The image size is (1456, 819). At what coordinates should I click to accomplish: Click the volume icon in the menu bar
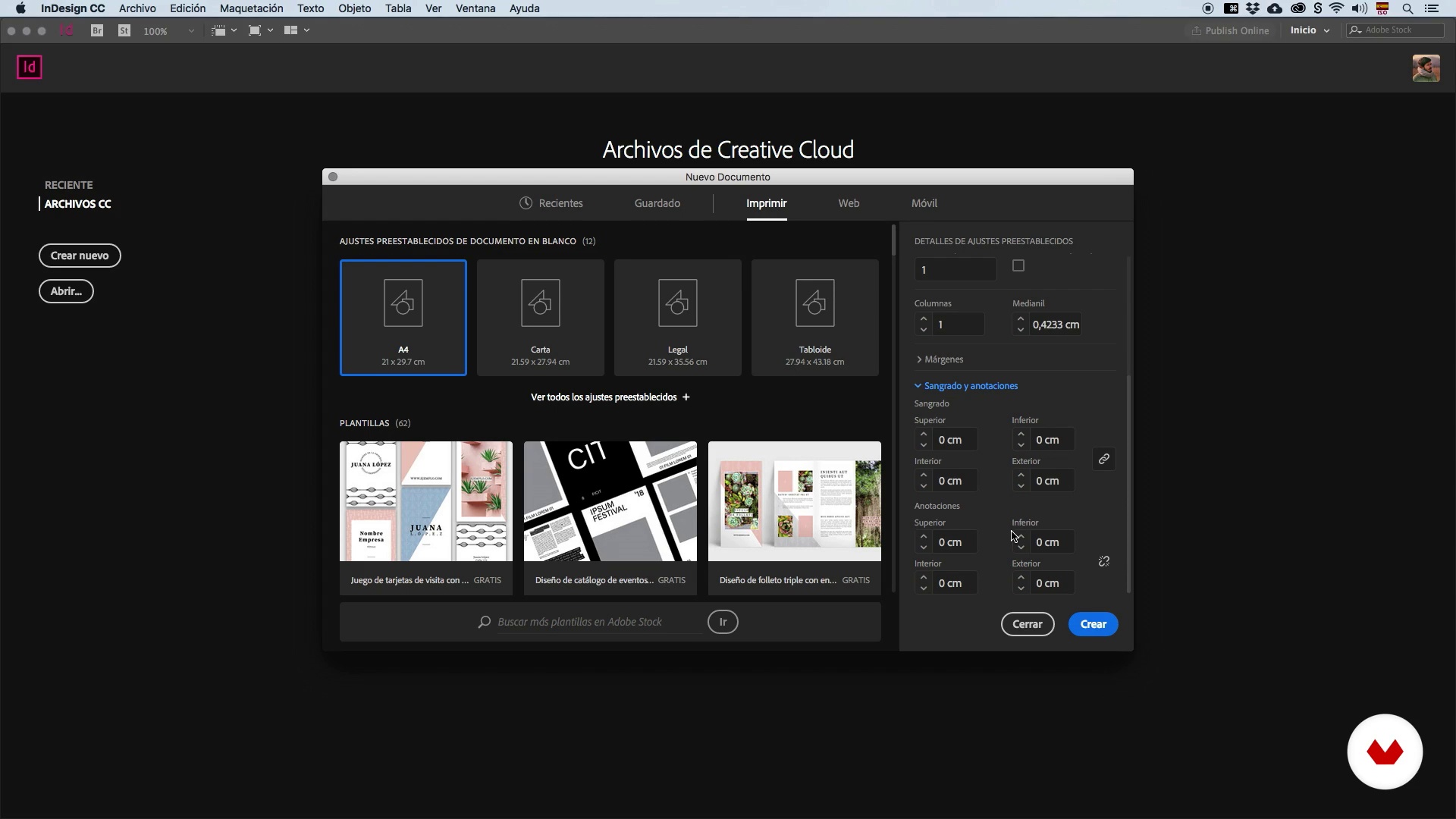coord(1359,9)
